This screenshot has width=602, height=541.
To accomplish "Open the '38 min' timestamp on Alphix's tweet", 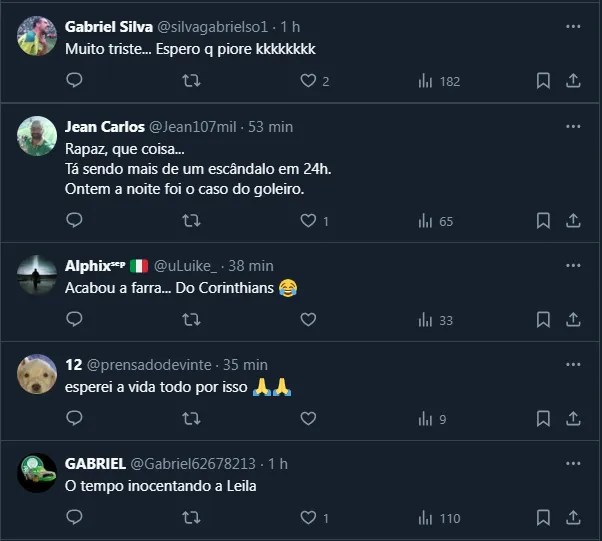I will click(250, 266).
